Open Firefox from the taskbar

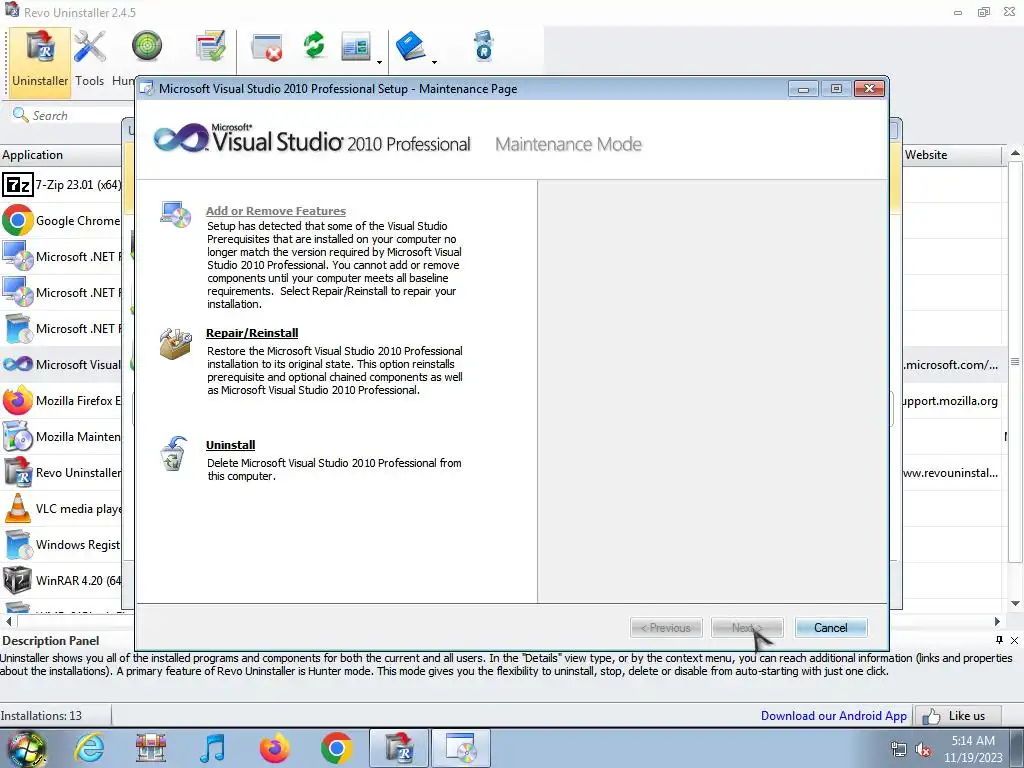tap(274, 748)
